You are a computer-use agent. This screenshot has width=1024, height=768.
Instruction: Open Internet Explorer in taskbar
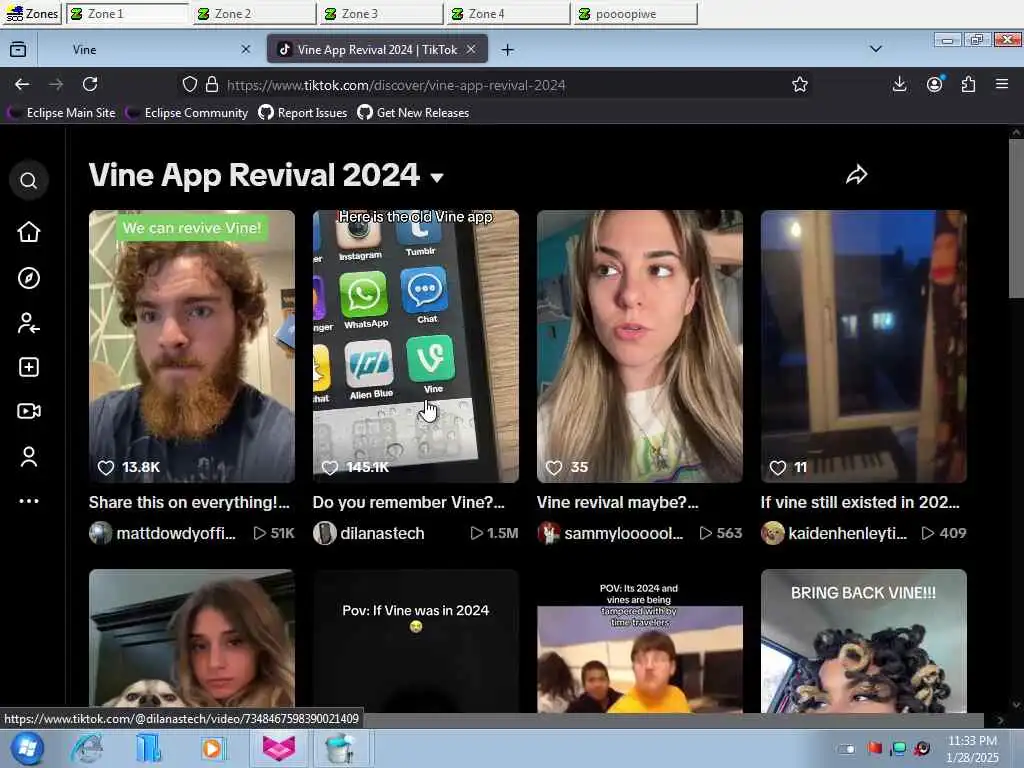(x=88, y=748)
